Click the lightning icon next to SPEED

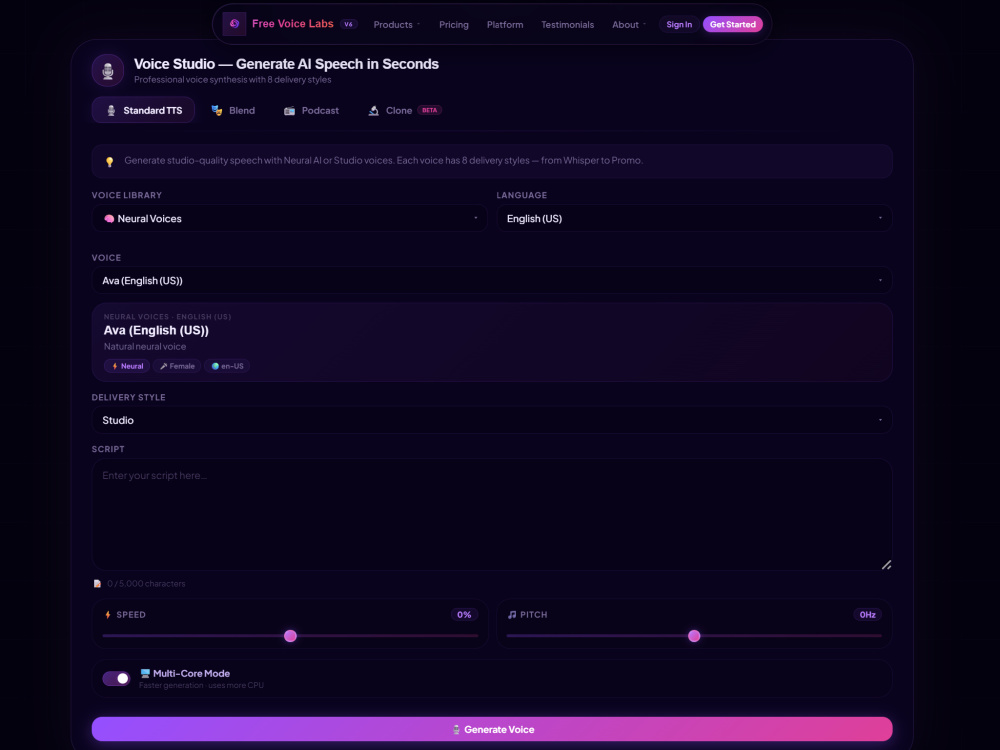pyautogui.click(x=108, y=615)
